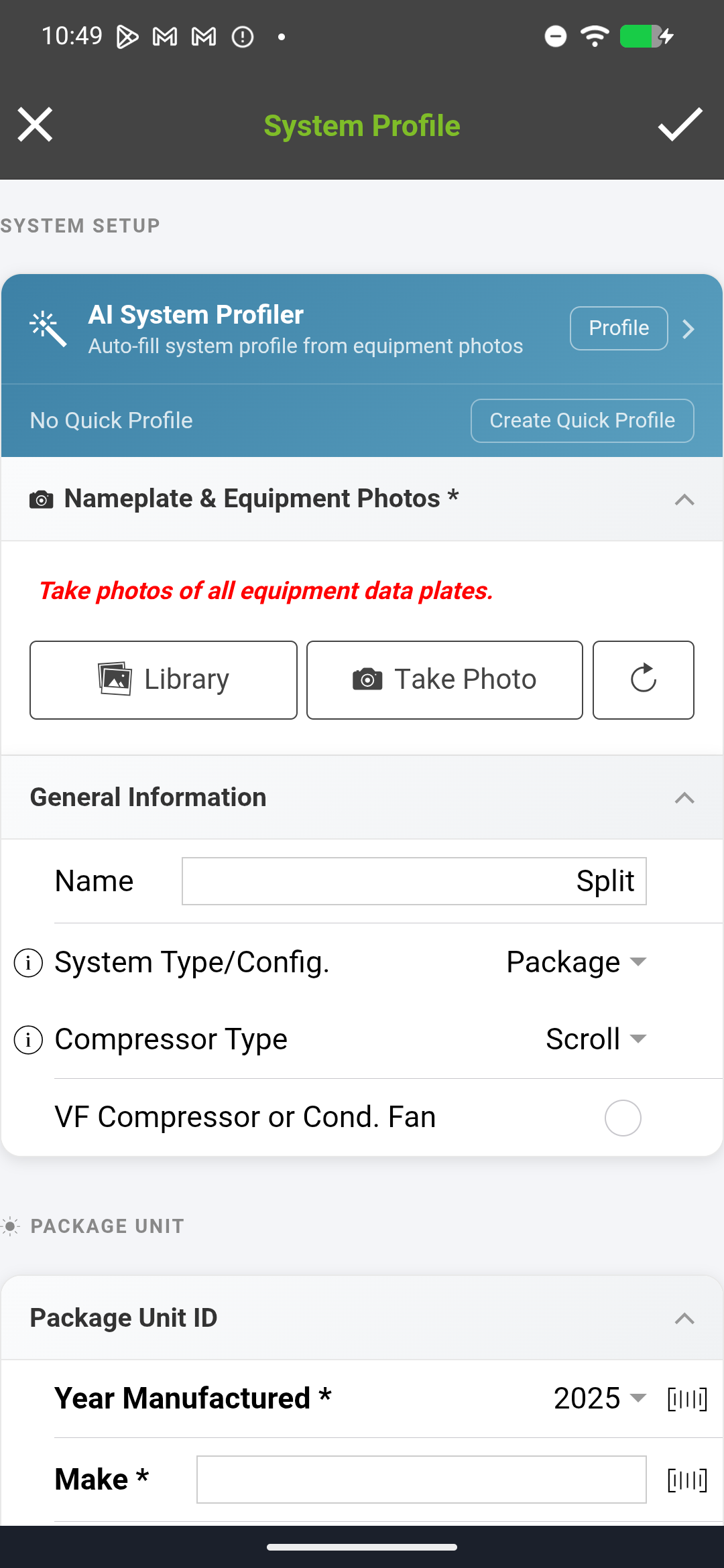The width and height of the screenshot is (724, 1568).
Task: Collapse Nameplate & Equipment Photos section
Action: [x=684, y=499]
